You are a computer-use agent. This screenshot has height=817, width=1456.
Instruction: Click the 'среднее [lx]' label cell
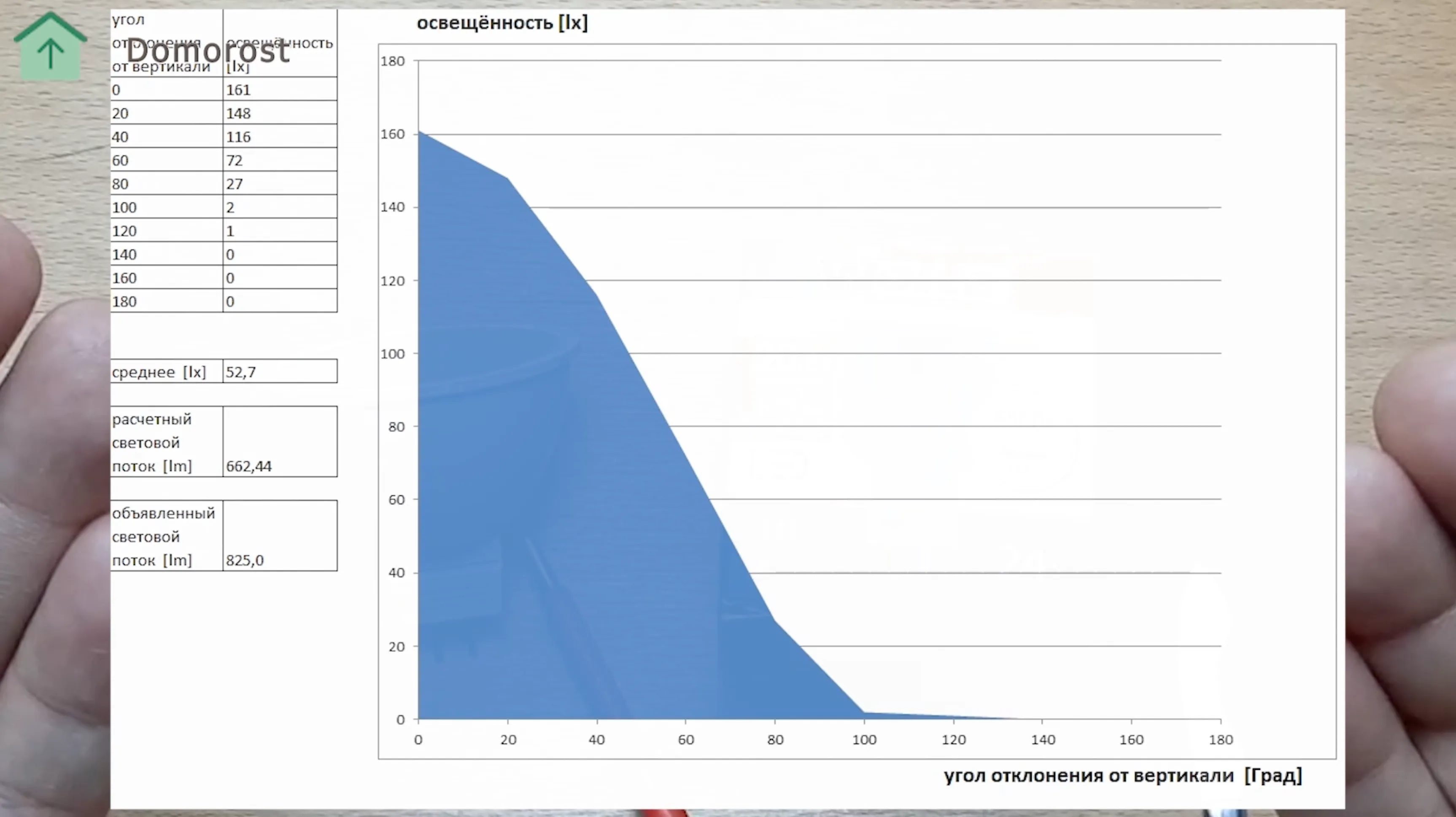click(x=166, y=372)
